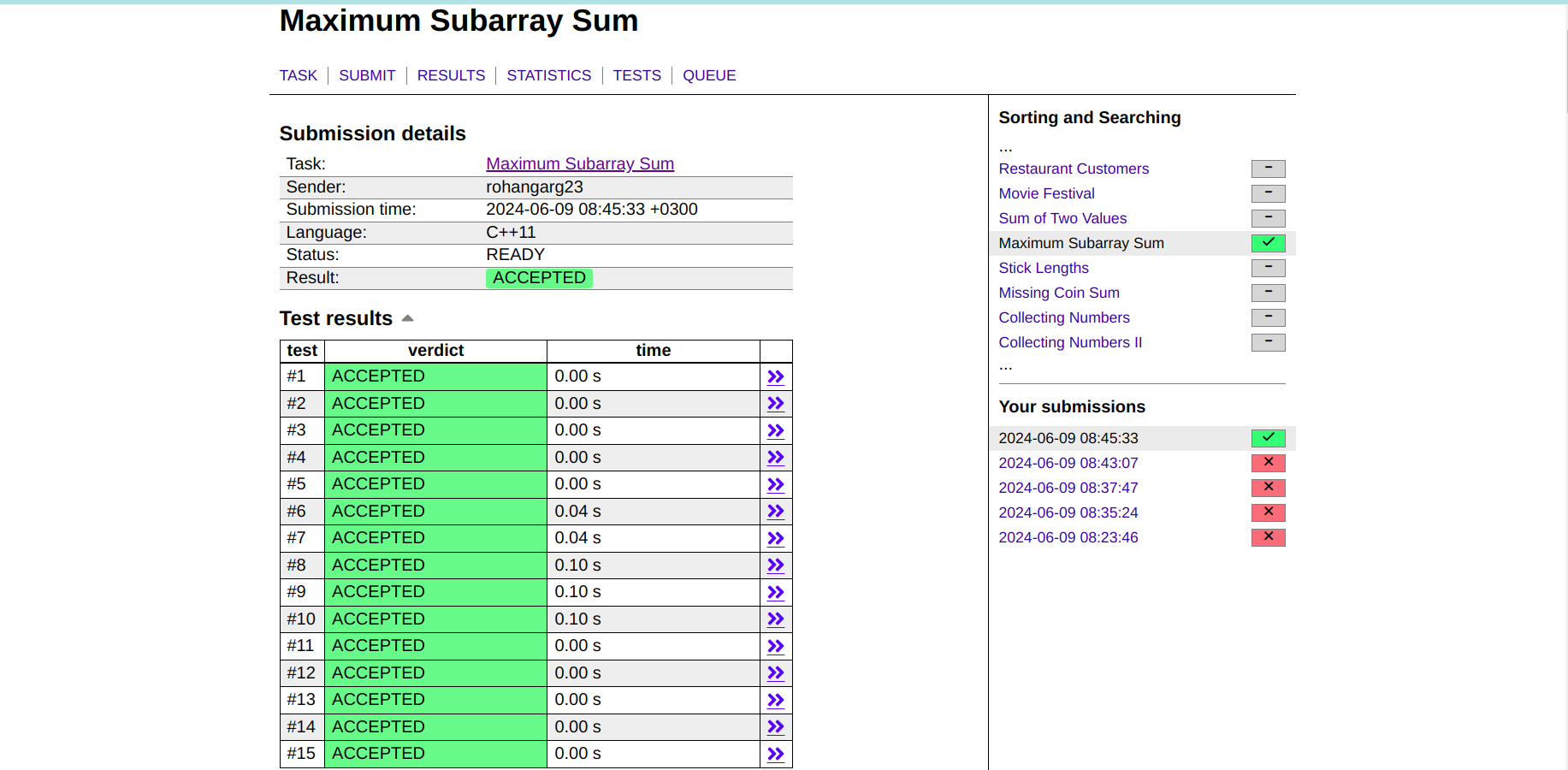Image resolution: width=1568 pixels, height=770 pixels.
Task: Click red cross for 08:37:47 submission
Action: pos(1268,488)
